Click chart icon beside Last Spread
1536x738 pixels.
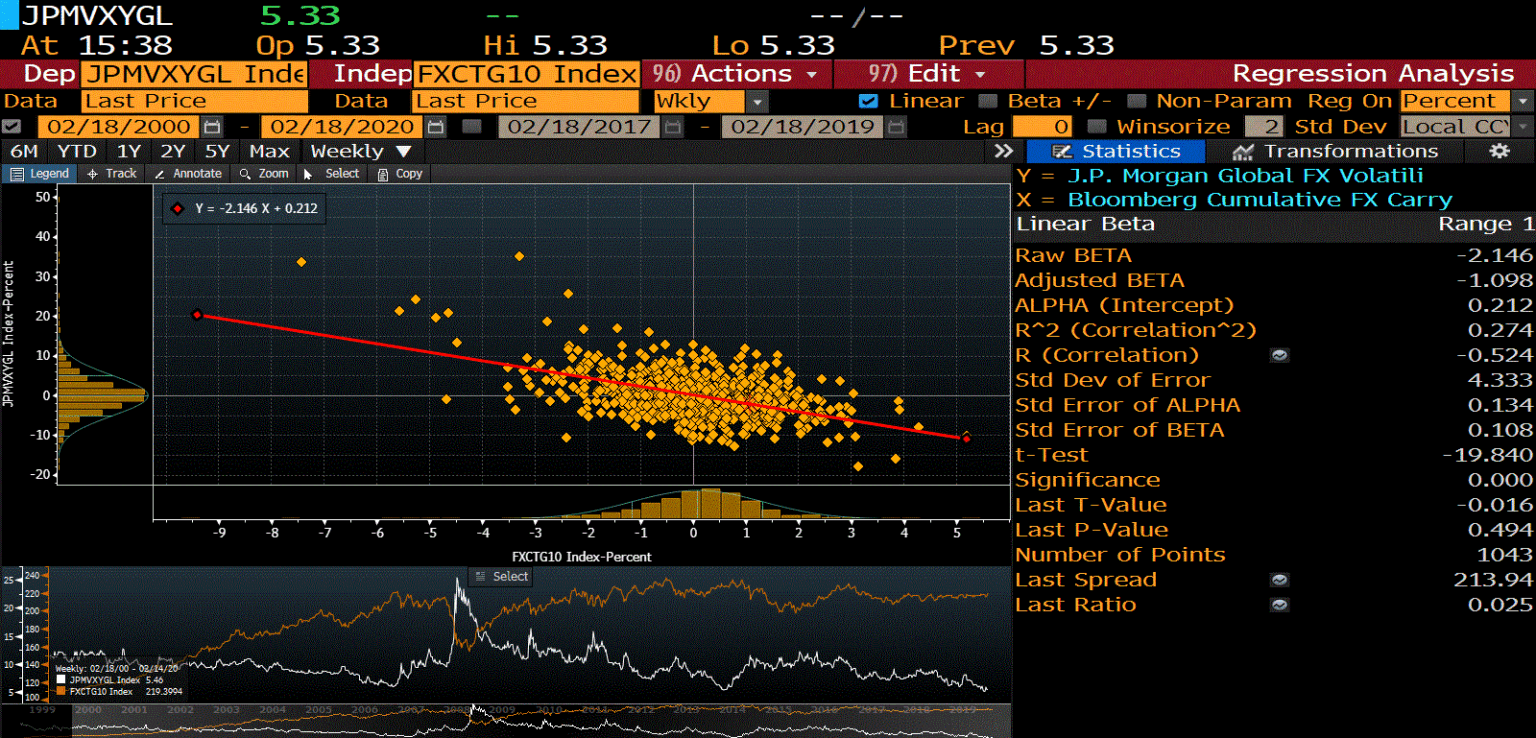(x=1279, y=580)
